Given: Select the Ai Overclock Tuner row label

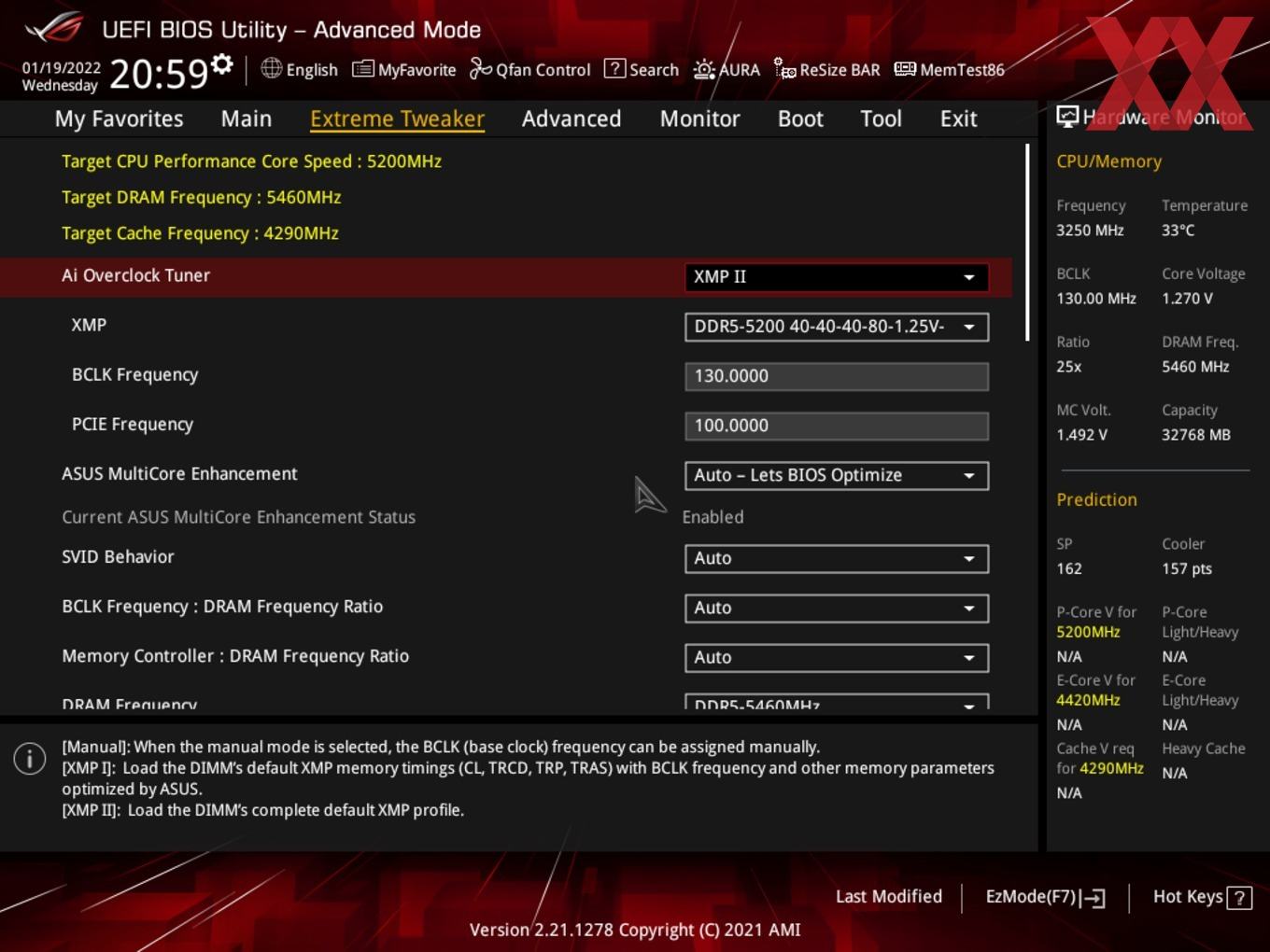Looking at the screenshot, I should point(135,275).
